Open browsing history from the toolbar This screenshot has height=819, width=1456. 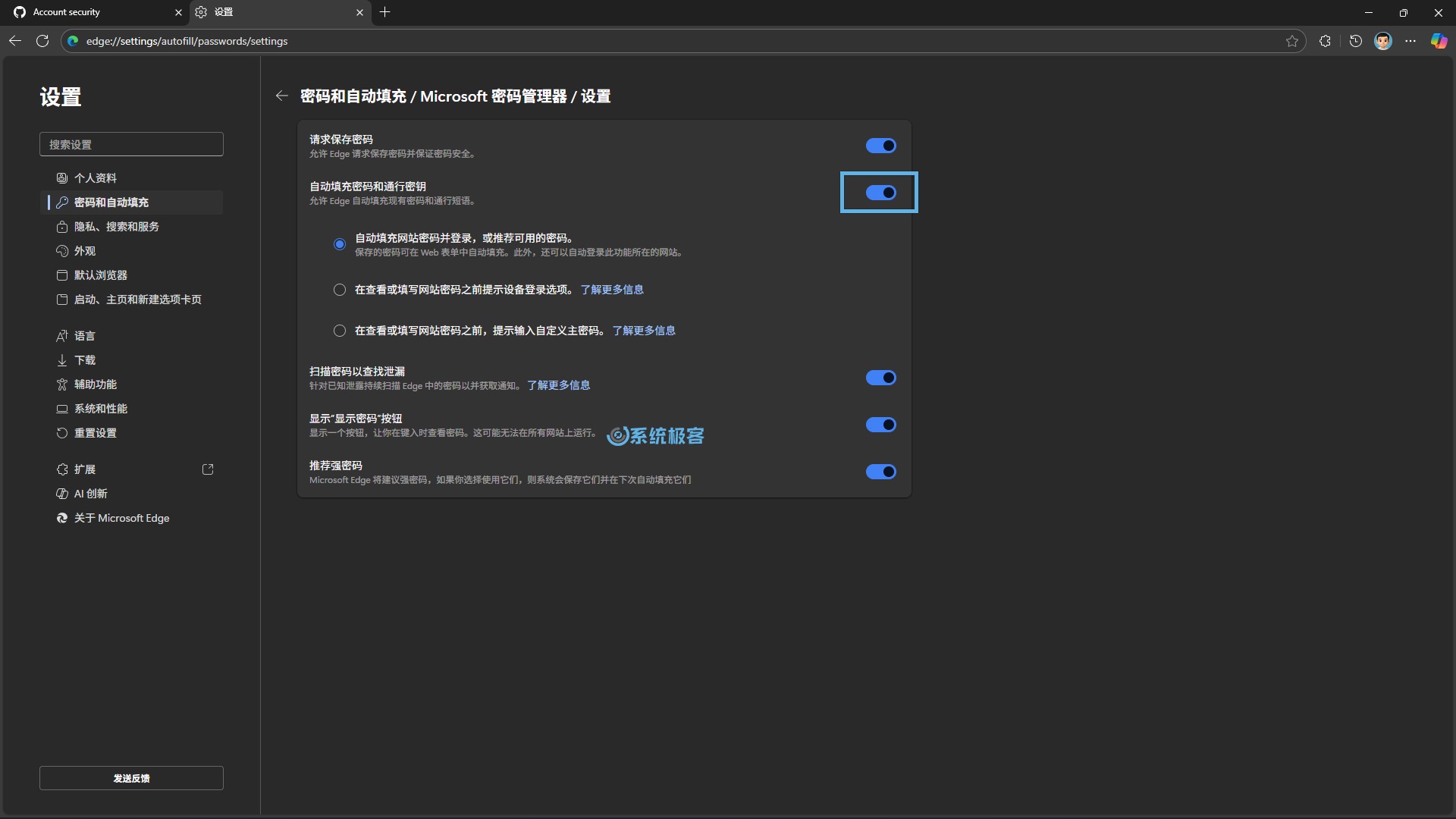coord(1355,41)
